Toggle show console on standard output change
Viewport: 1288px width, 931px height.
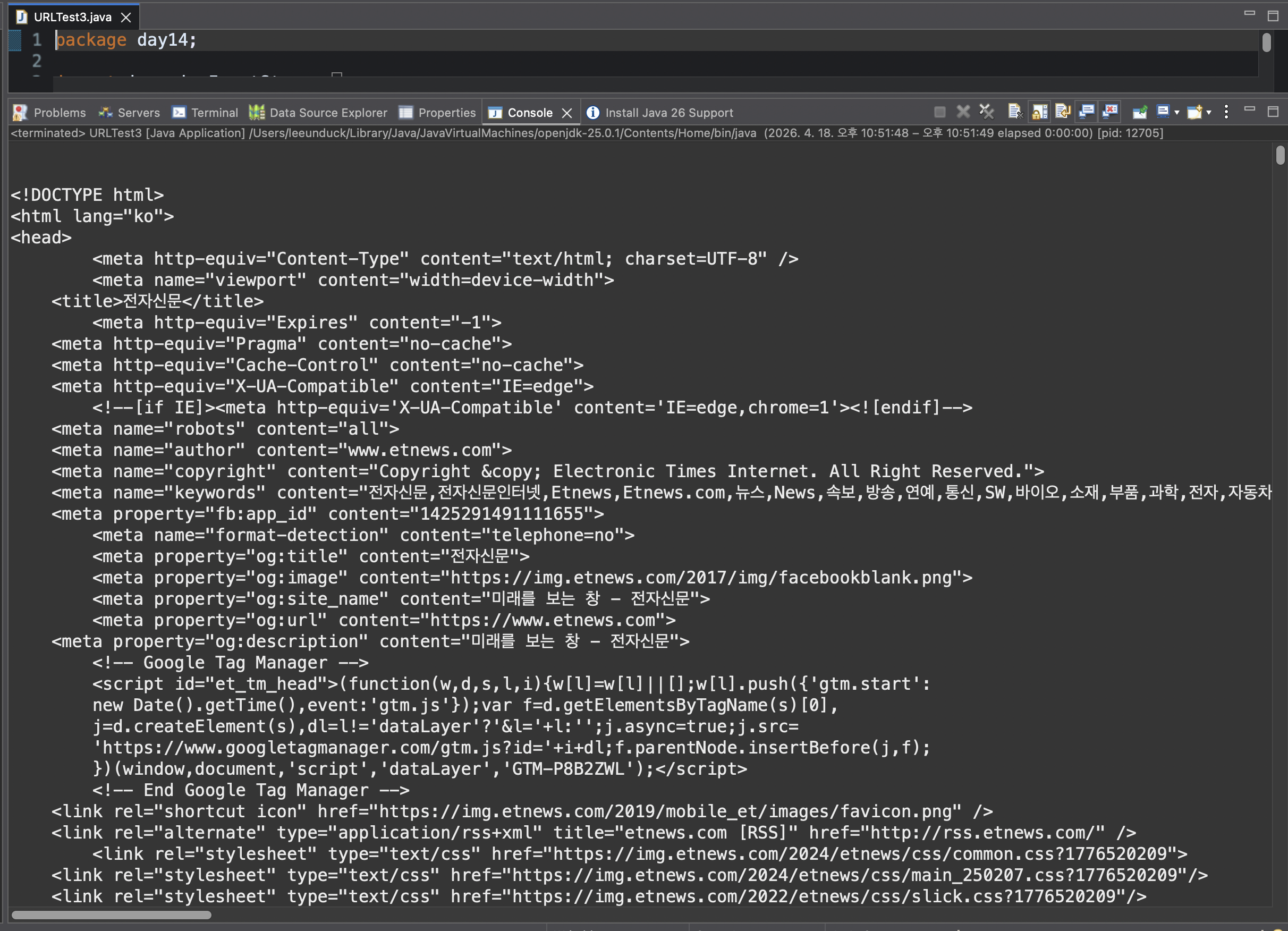1087,112
